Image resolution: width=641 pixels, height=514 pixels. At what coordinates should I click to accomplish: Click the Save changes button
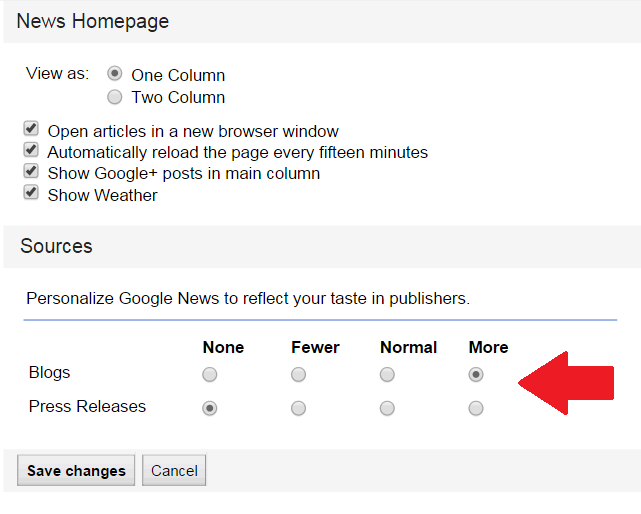click(76, 471)
